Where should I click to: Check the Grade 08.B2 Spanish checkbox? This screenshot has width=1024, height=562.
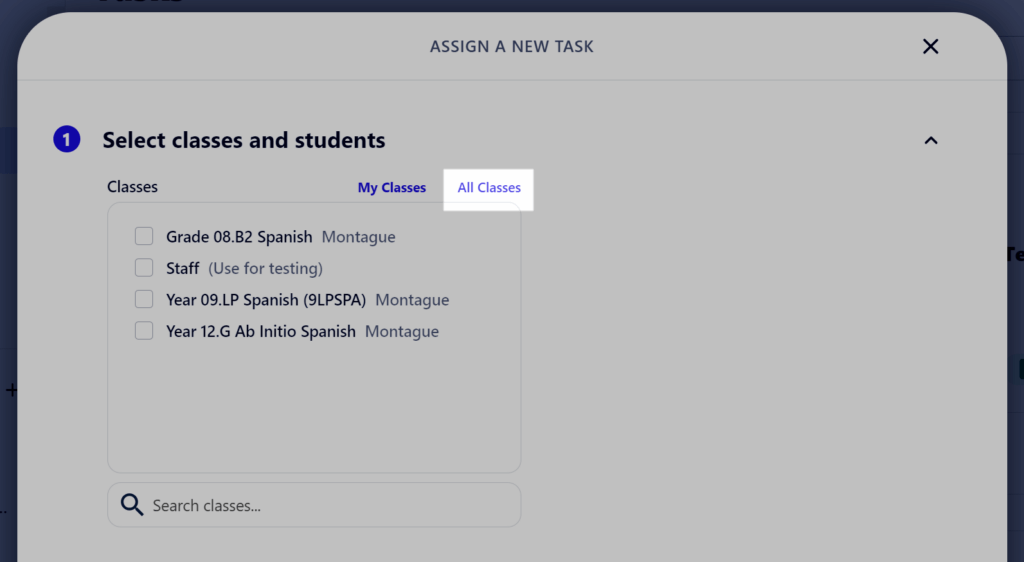pyautogui.click(x=144, y=236)
